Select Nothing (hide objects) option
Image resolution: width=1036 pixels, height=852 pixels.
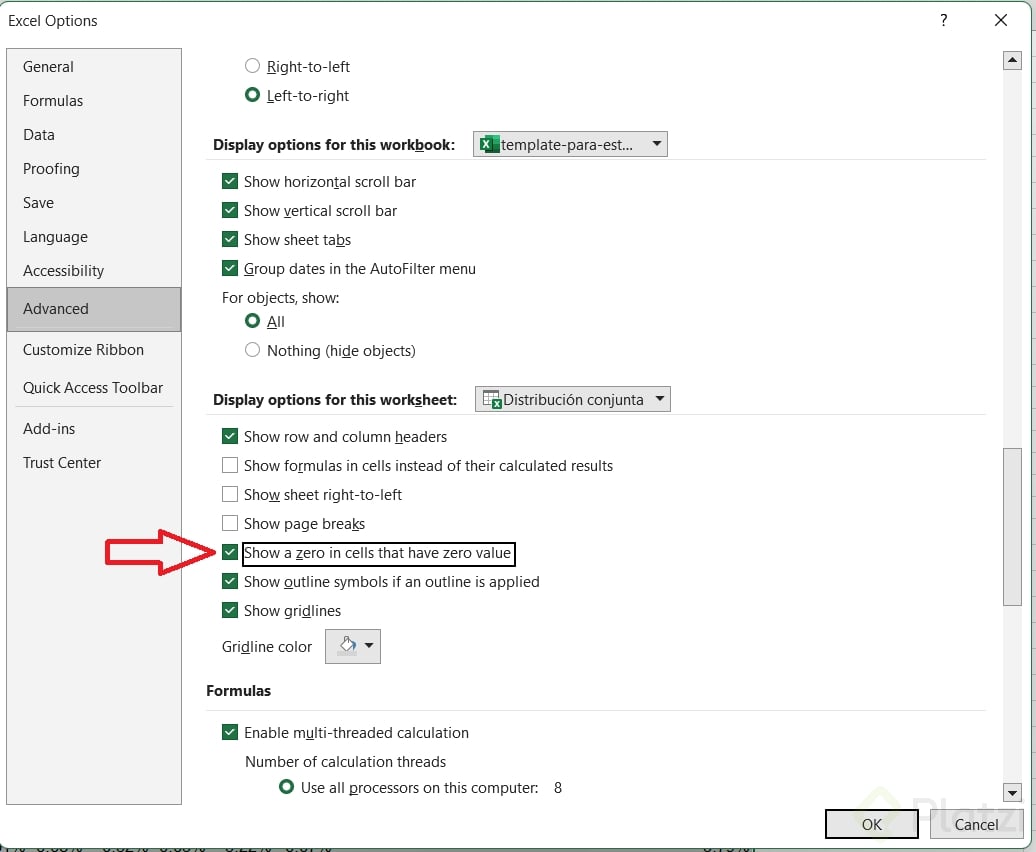(x=252, y=350)
